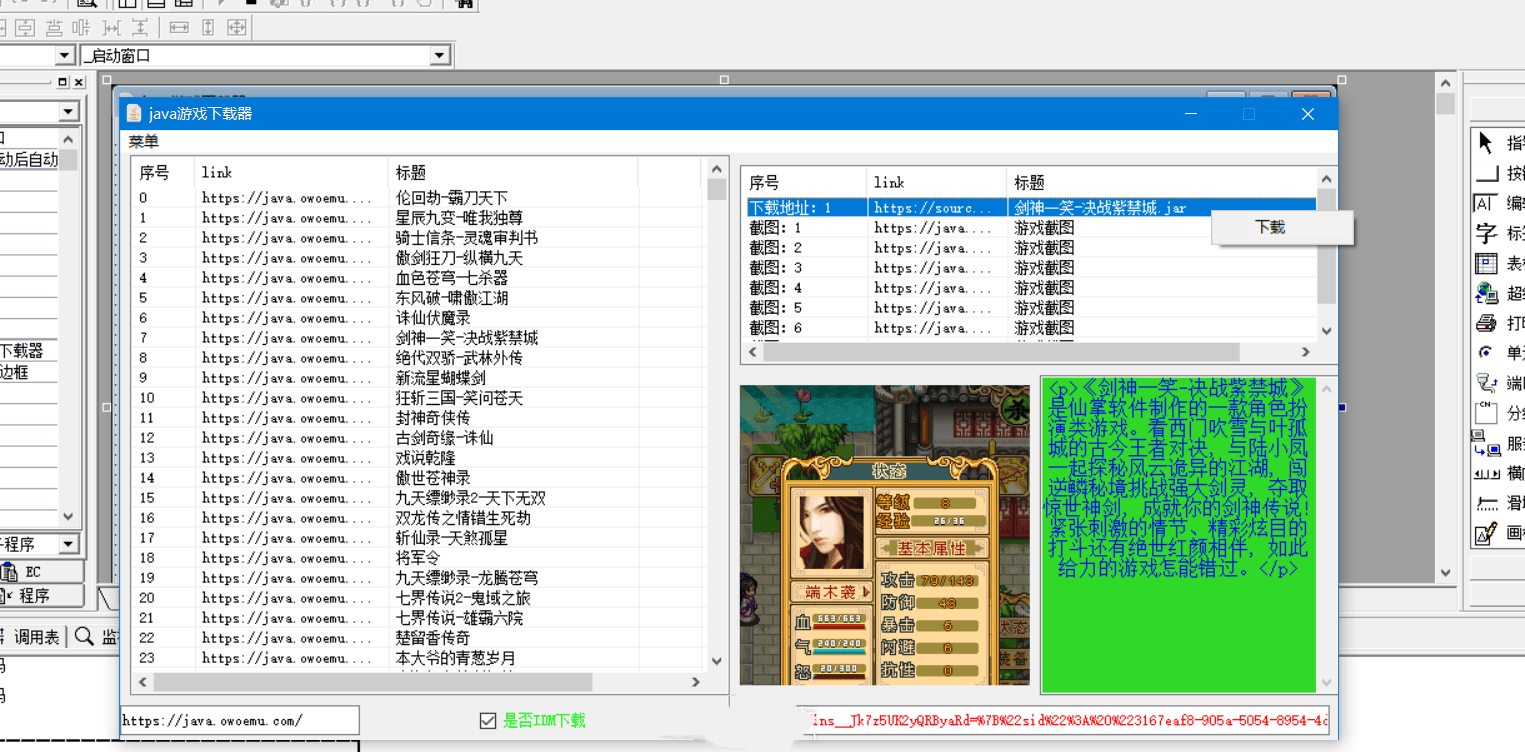Click the red download URL text field
Viewport: 1525px width, 752px height.
tap(1064, 721)
